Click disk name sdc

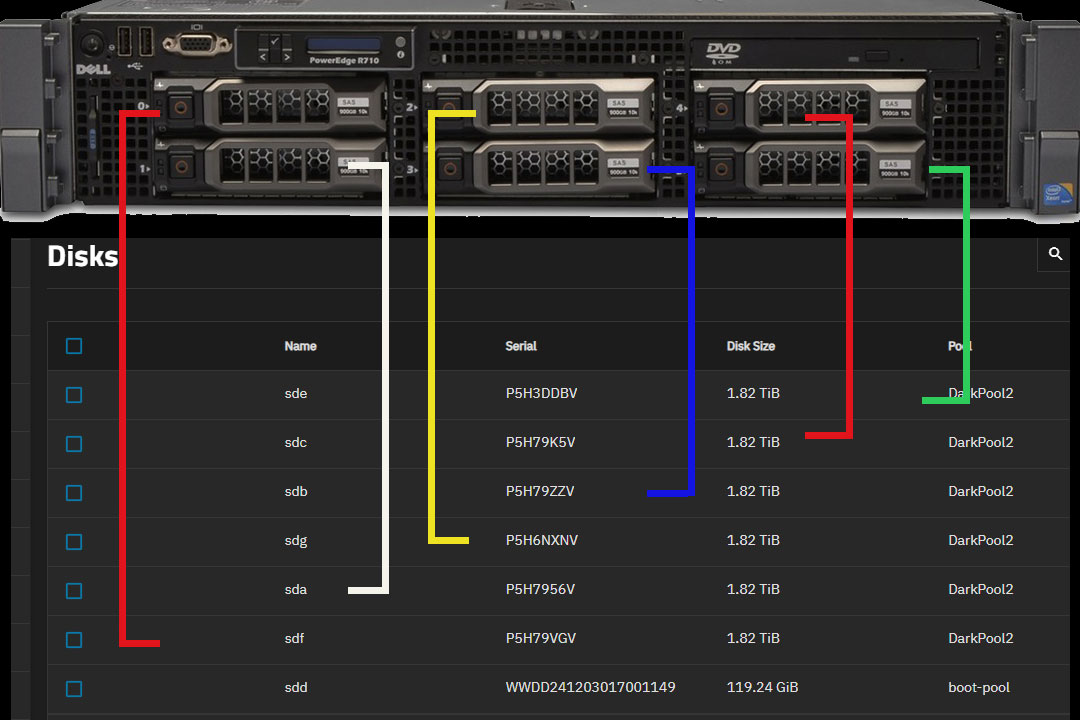(295, 442)
